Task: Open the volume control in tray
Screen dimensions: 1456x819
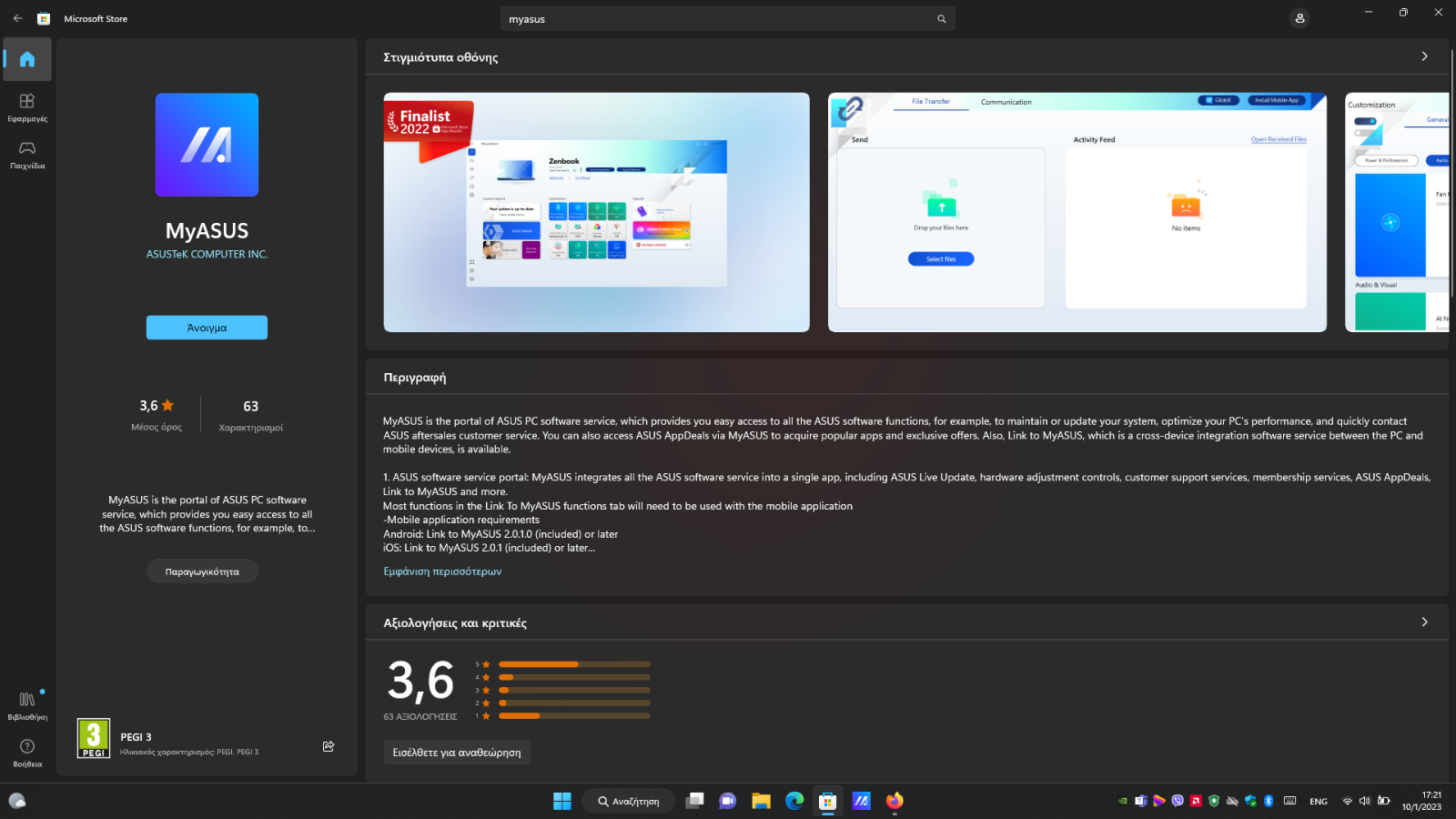Action: coord(1365,801)
